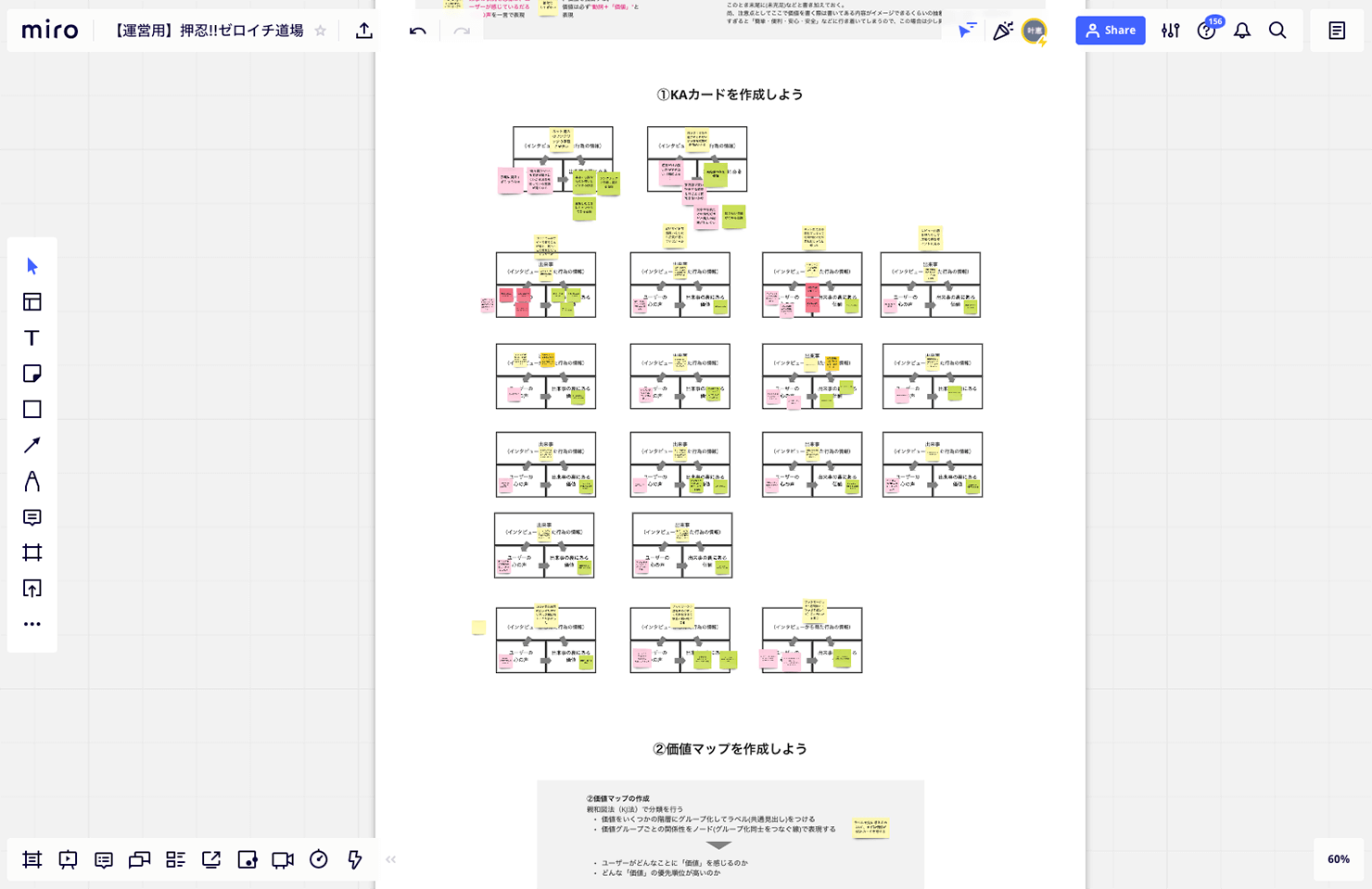The height and width of the screenshot is (889, 1372).
Task: Open the activity lightning bolt icon
Action: click(354, 859)
